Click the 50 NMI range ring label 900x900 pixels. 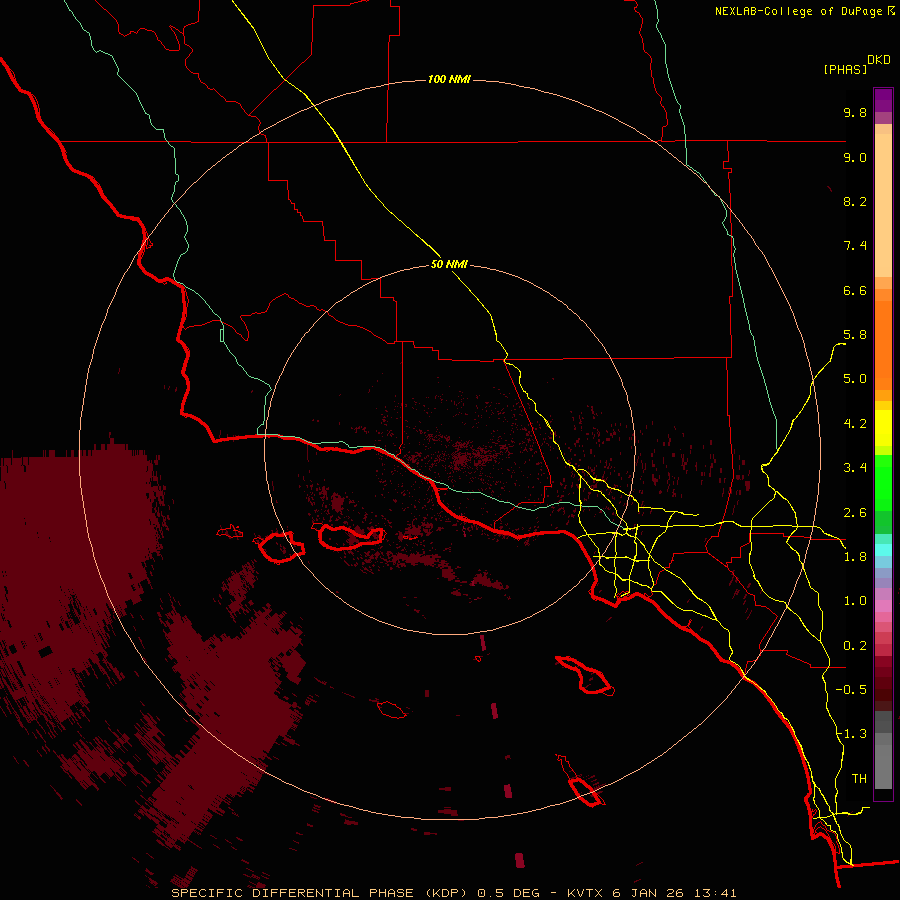point(449,265)
